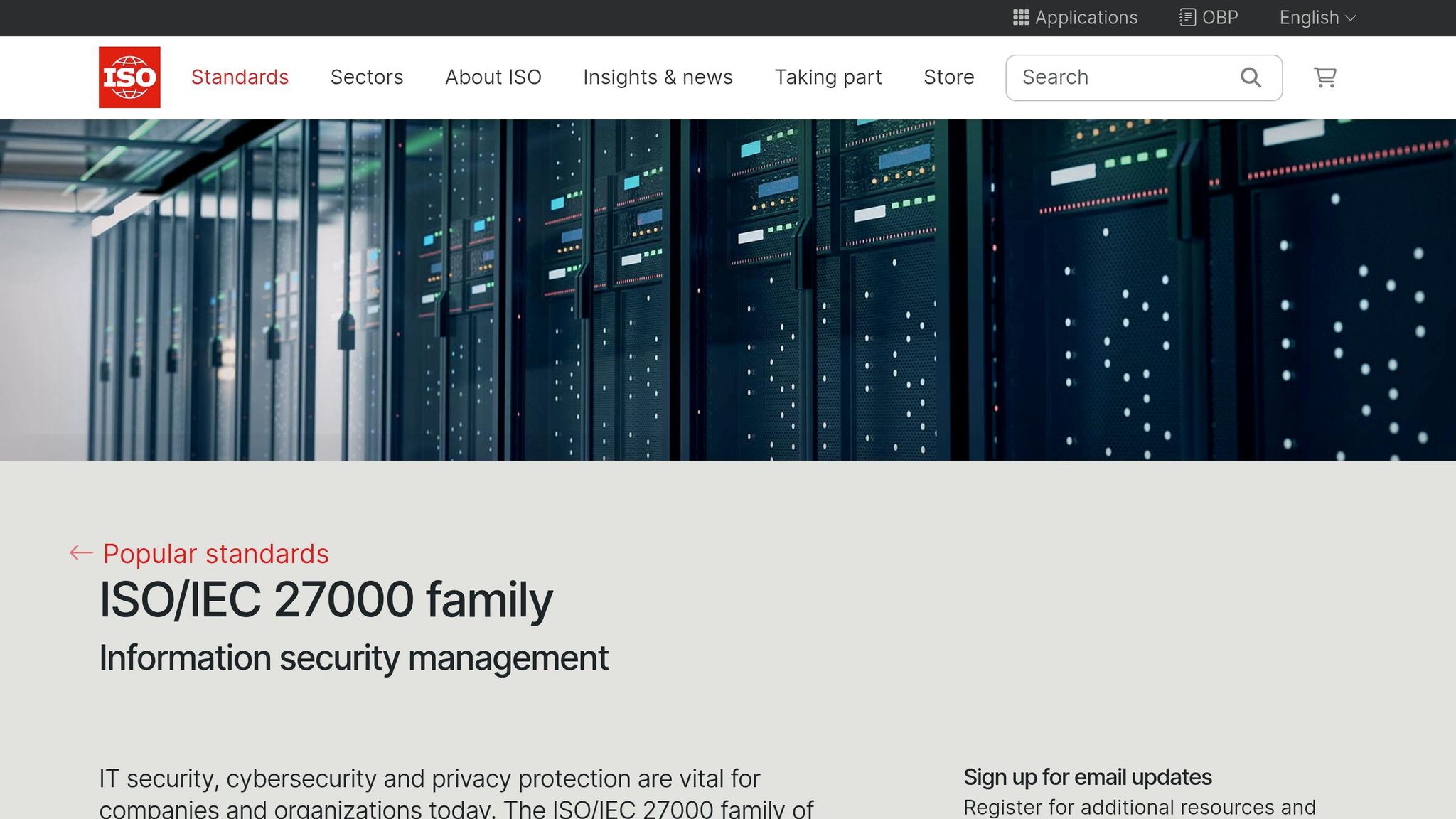Open the OBP platform link
This screenshot has width=1456, height=819.
[1209, 18]
